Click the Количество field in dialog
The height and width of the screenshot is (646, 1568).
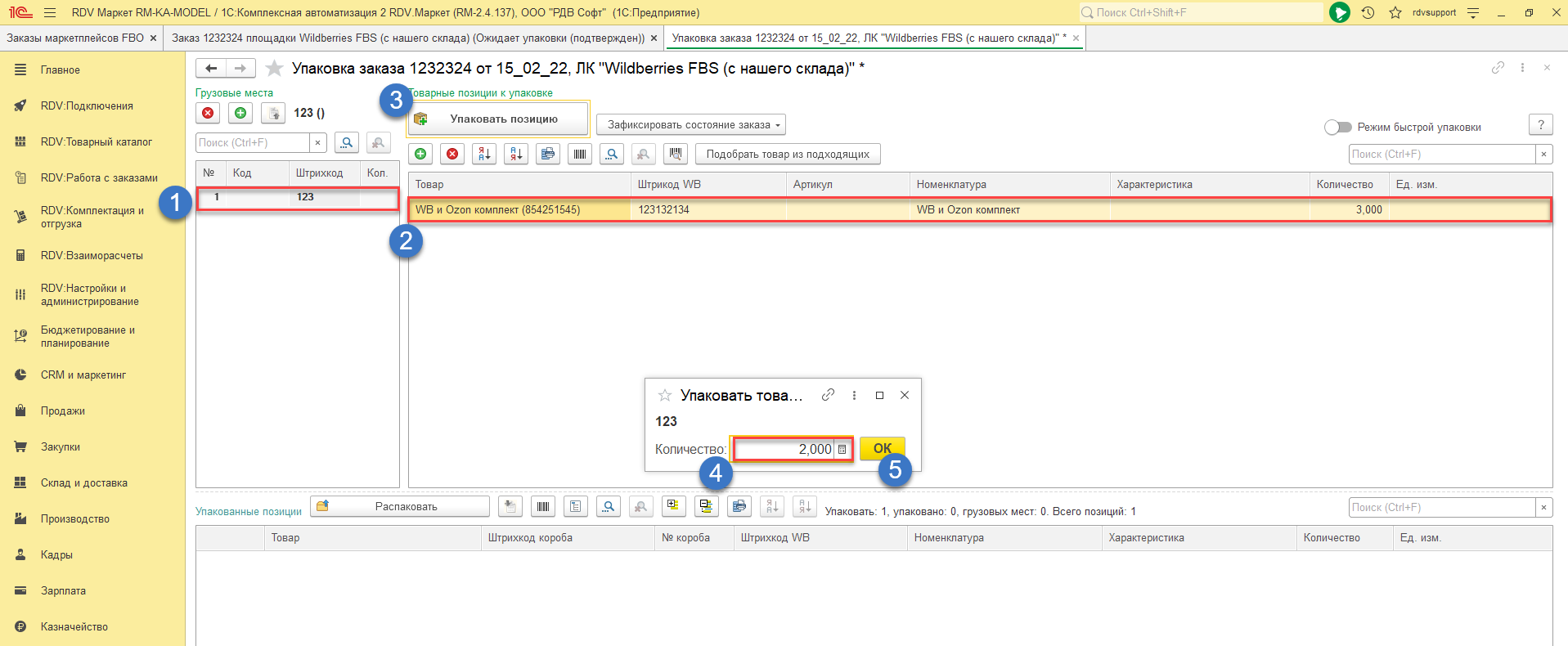tap(784, 449)
